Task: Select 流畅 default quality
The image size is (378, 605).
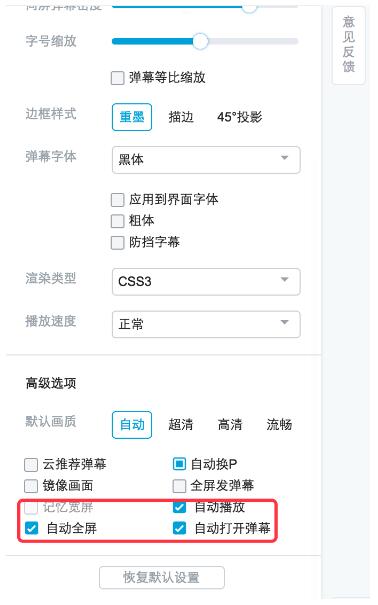Action: tap(279, 425)
